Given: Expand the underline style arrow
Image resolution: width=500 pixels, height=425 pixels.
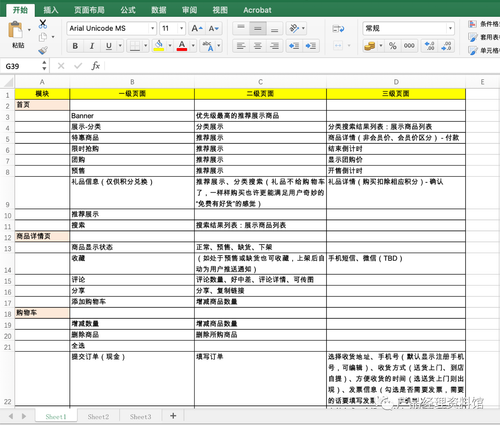Looking at the screenshot, I should point(120,46).
